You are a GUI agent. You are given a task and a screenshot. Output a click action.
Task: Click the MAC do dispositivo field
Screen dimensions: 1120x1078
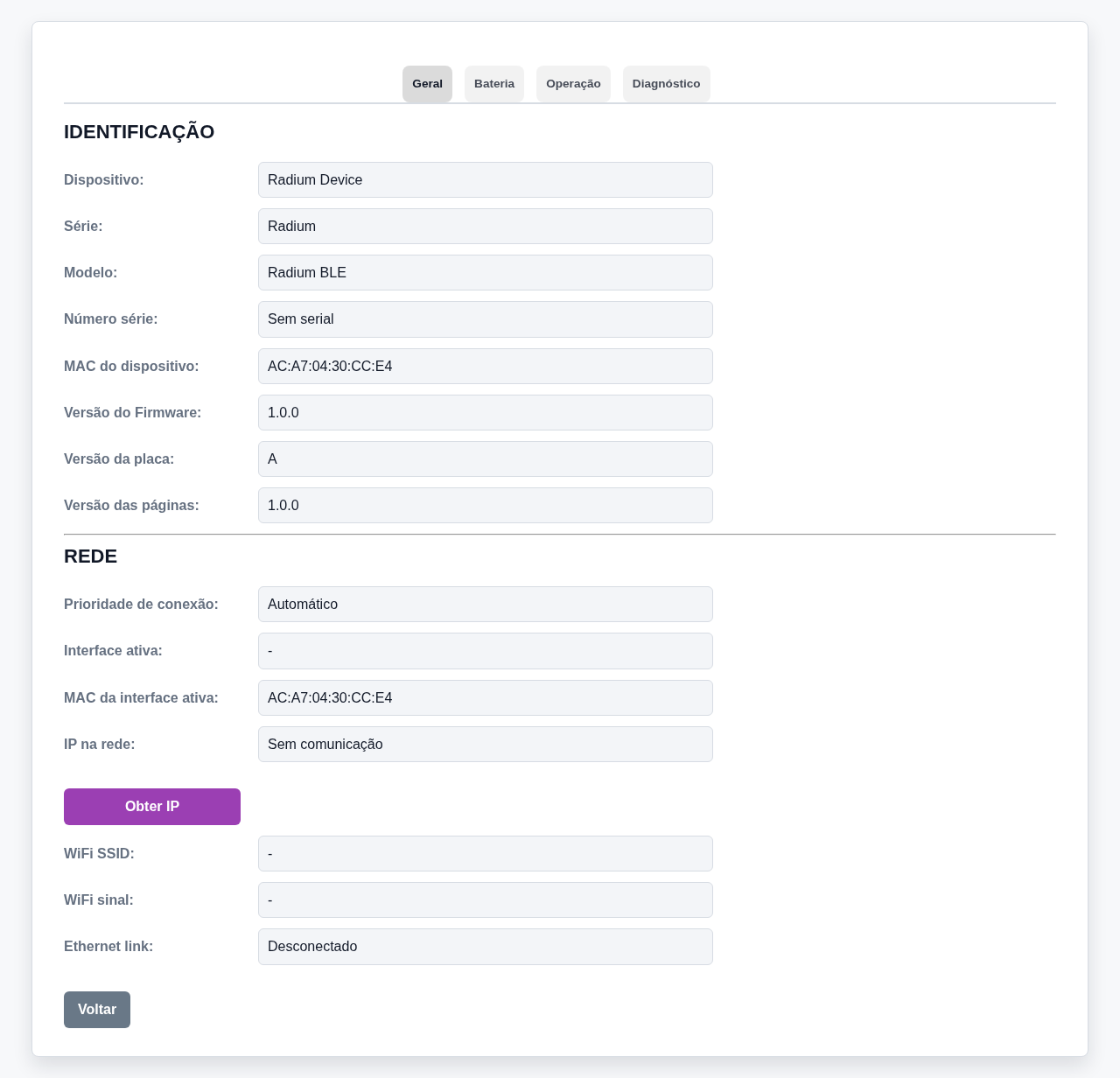pyautogui.click(x=486, y=366)
